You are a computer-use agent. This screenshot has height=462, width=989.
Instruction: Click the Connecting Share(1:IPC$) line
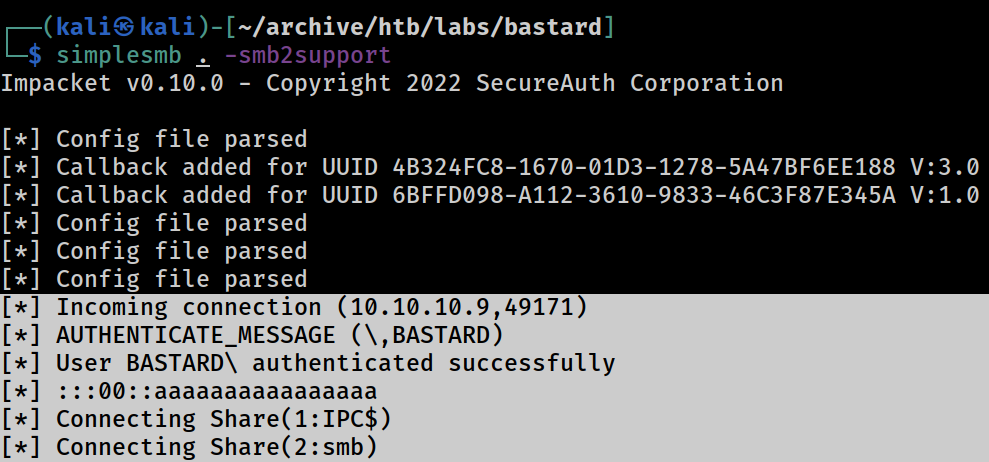point(196,418)
